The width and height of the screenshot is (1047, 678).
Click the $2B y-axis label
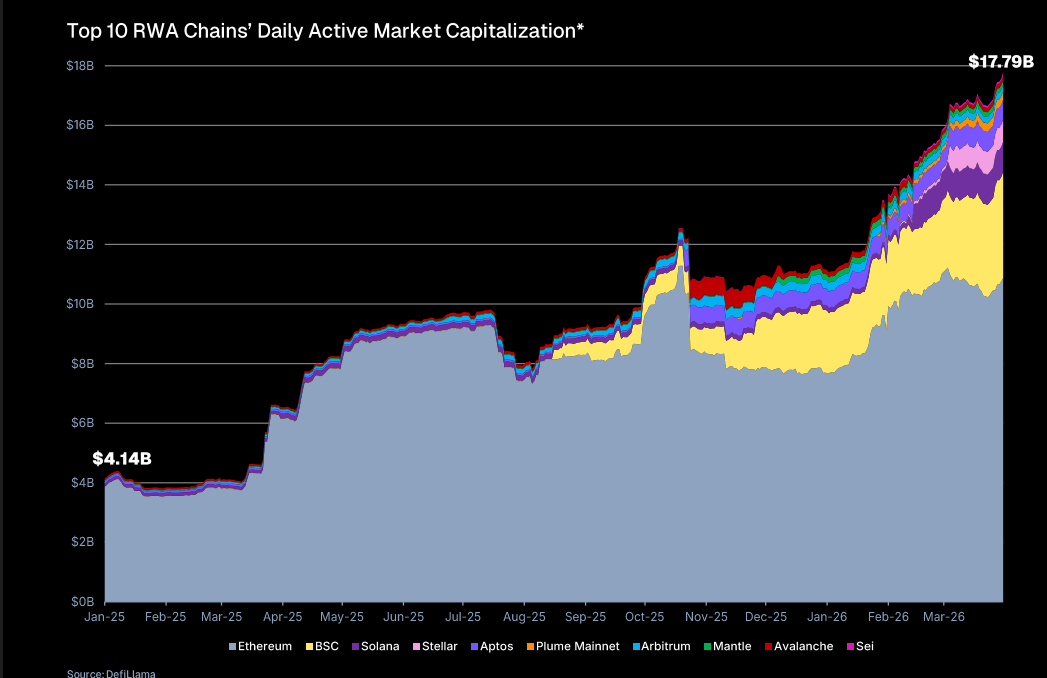tap(83, 542)
